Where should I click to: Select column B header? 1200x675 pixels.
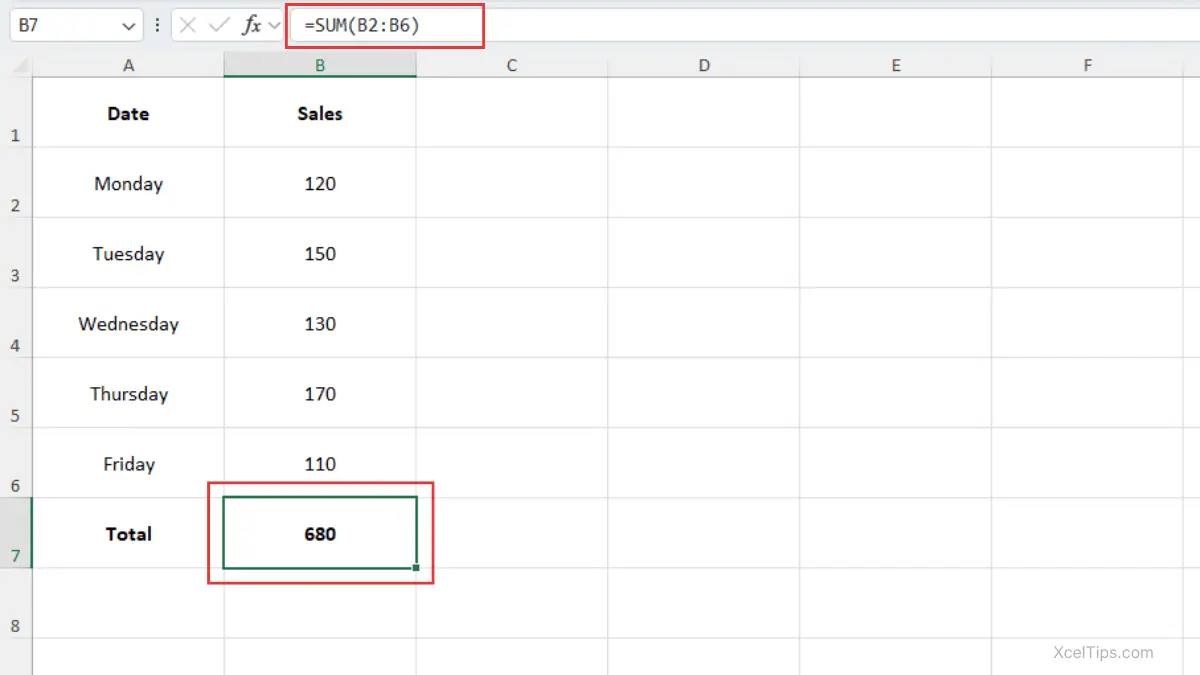click(320, 66)
